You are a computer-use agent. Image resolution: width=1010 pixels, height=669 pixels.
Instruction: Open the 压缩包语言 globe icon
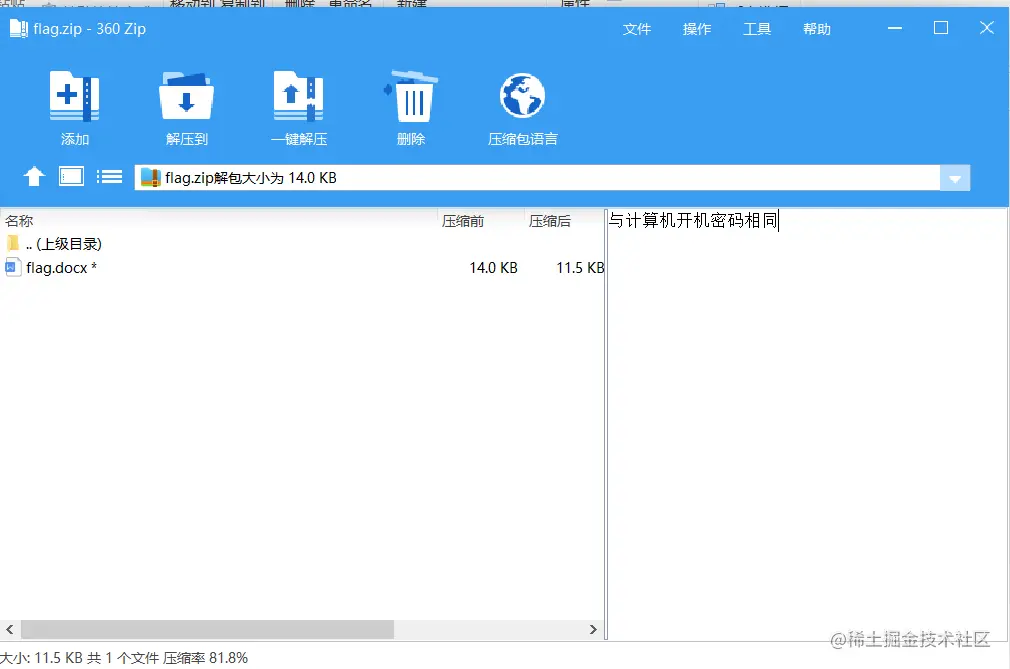[x=522, y=96]
